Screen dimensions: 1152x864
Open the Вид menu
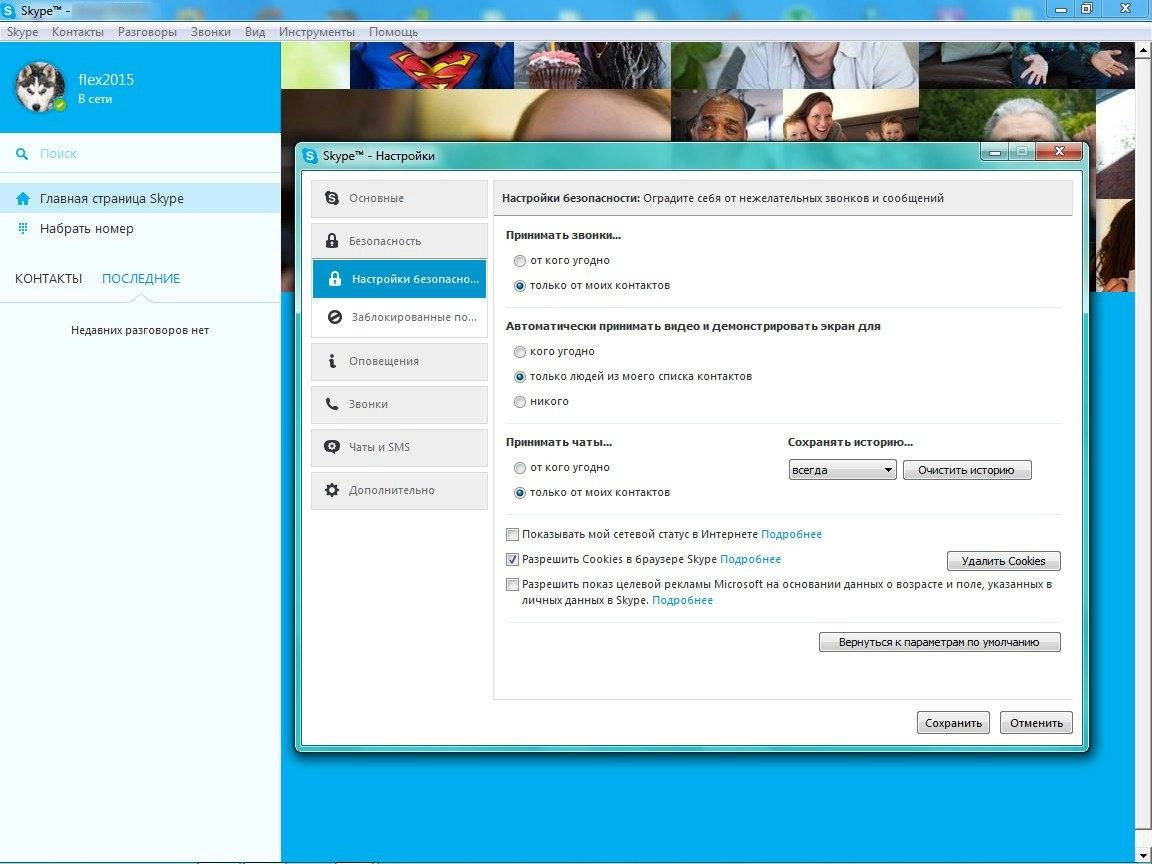[255, 32]
